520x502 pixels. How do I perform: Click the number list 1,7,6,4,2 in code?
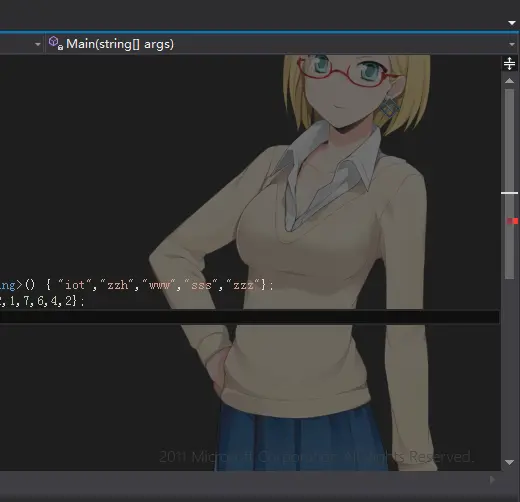pyautogui.click(x=41, y=301)
